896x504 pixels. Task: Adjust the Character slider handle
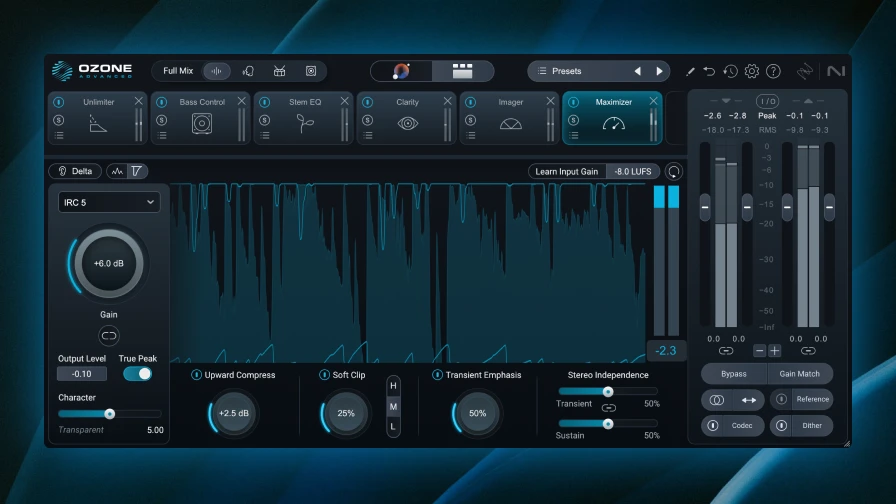pyautogui.click(x=110, y=413)
